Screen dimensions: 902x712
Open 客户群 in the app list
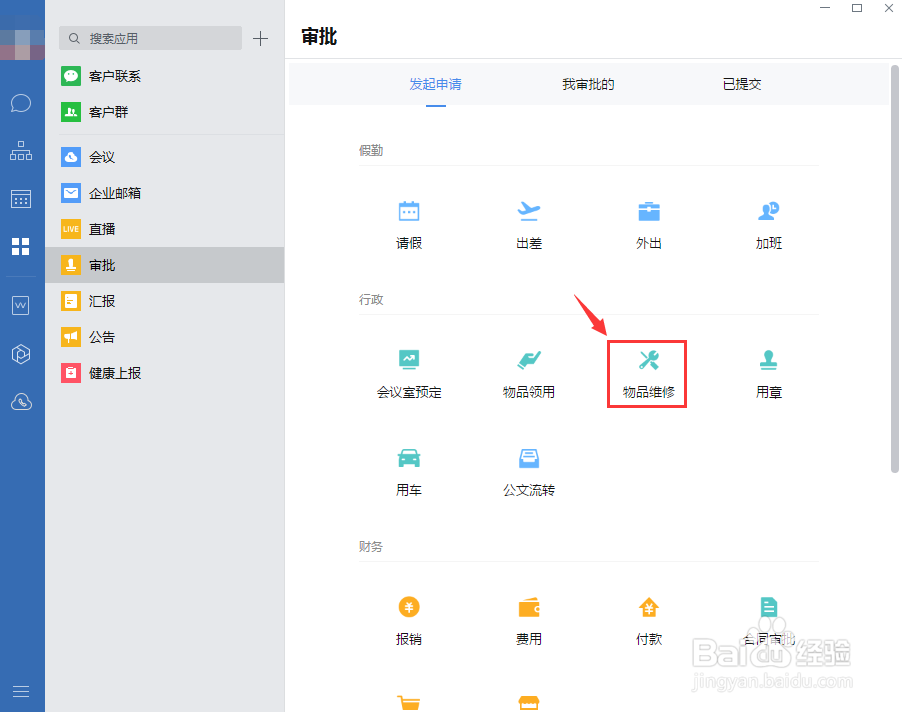pos(165,112)
